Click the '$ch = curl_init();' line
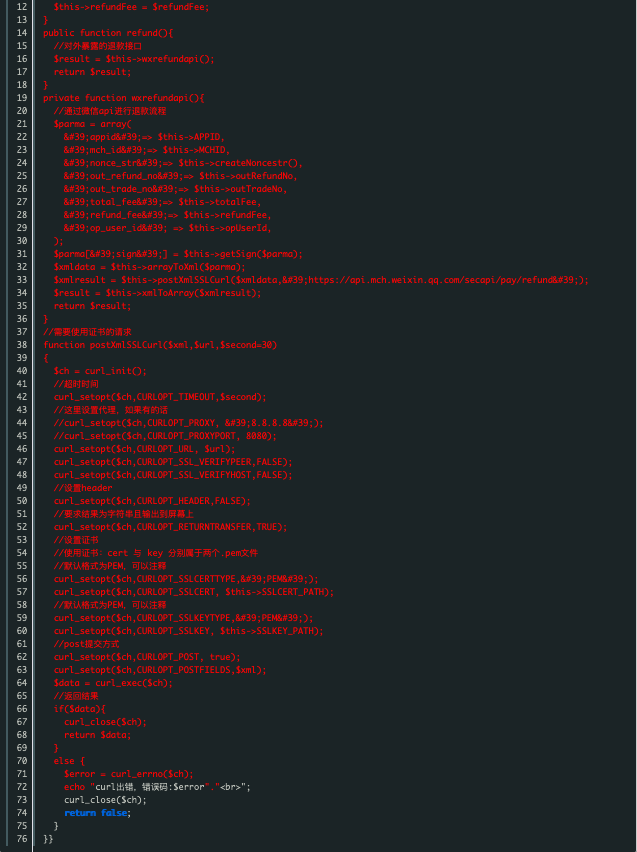 click(x=101, y=371)
